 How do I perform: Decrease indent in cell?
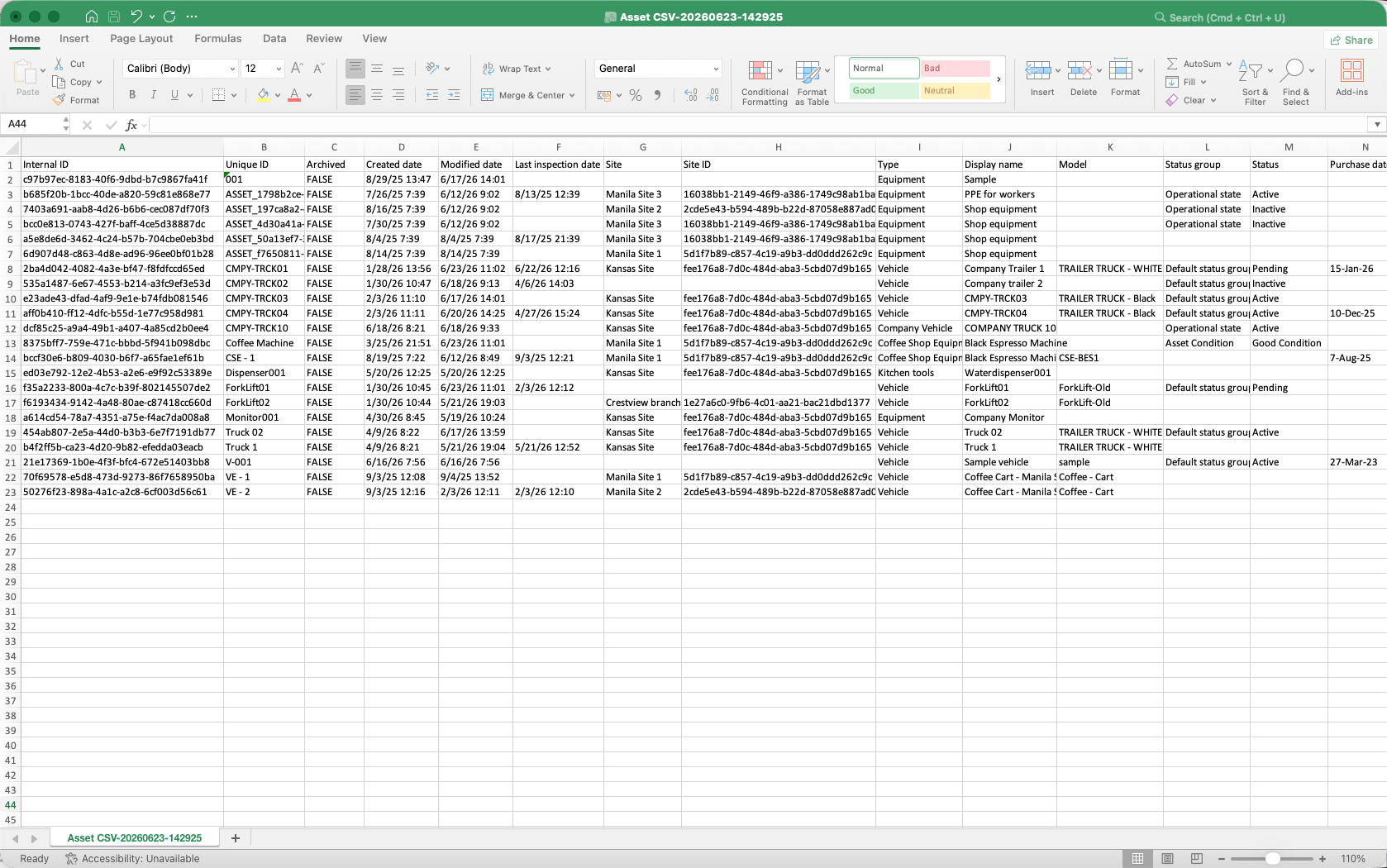pos(431,95)
